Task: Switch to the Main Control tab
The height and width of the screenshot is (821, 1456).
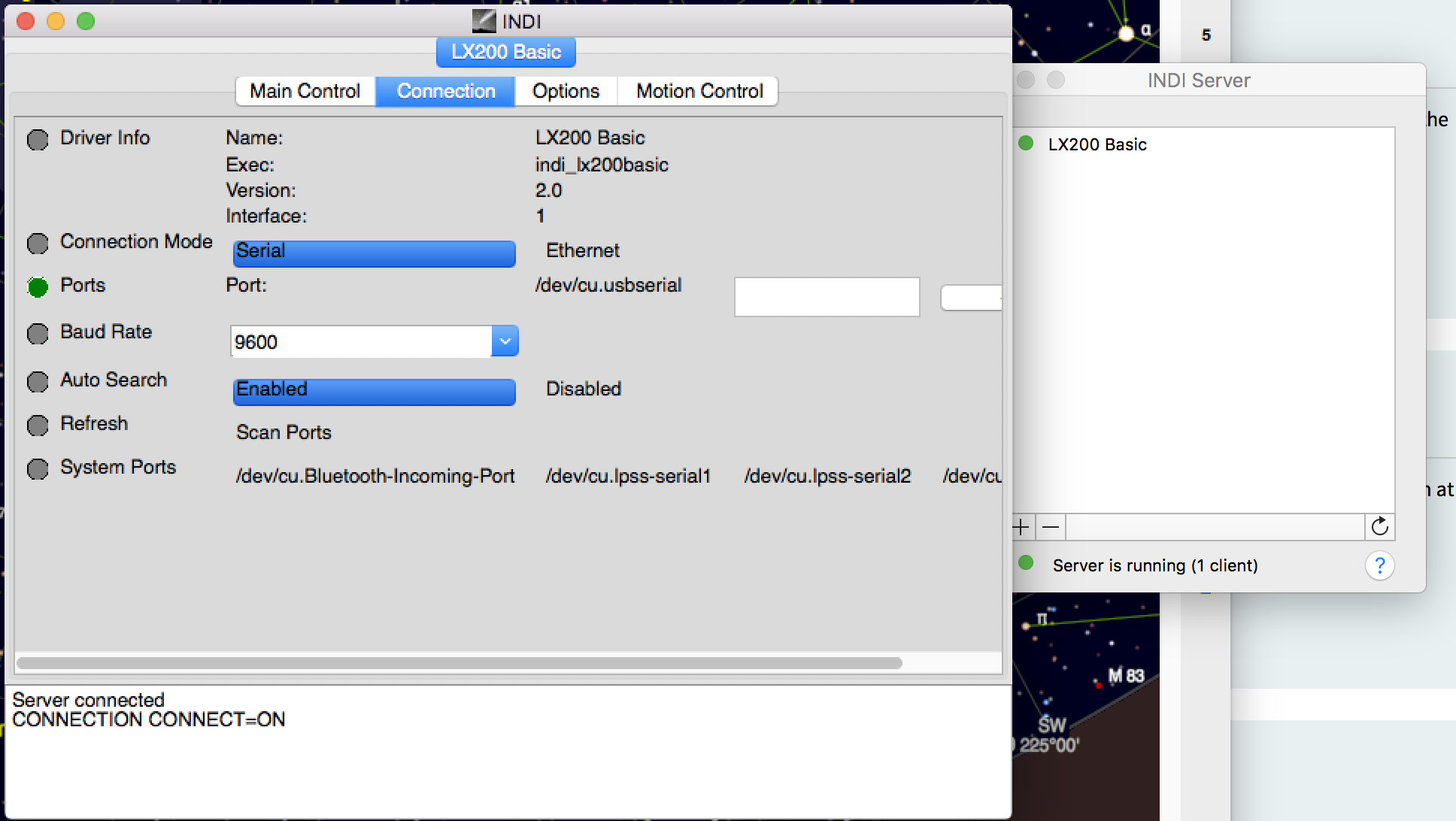Action: pyautogui.click(x=305, y=91)
